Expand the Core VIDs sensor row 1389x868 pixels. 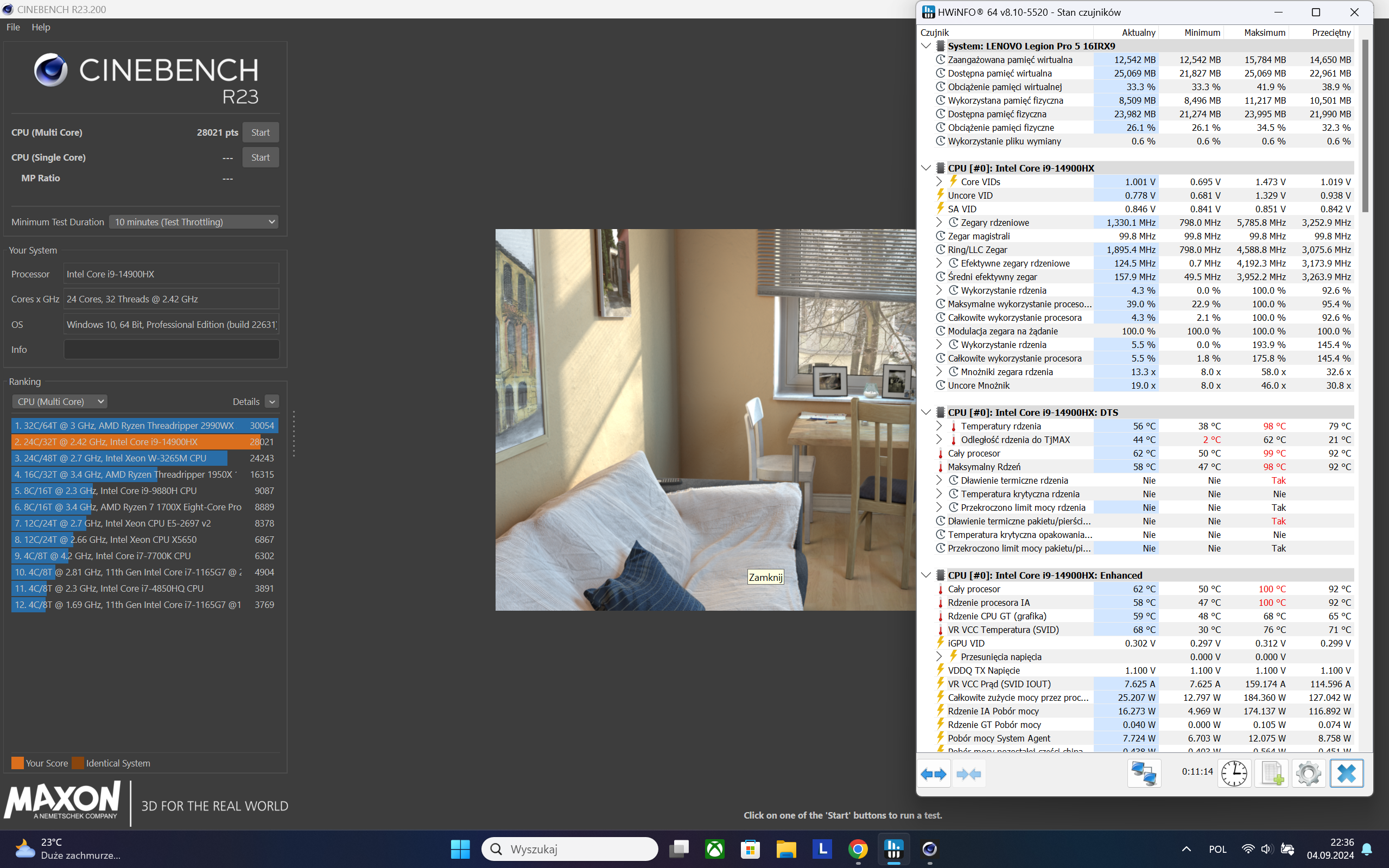(x=939, y=181)
